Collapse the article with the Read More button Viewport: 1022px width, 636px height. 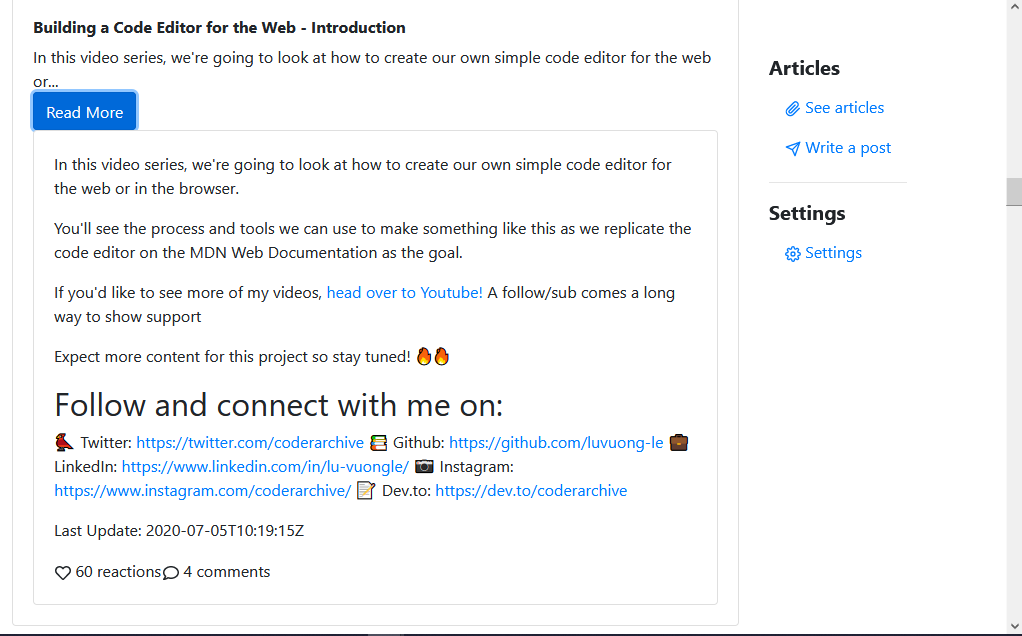(x=84, y=112)
